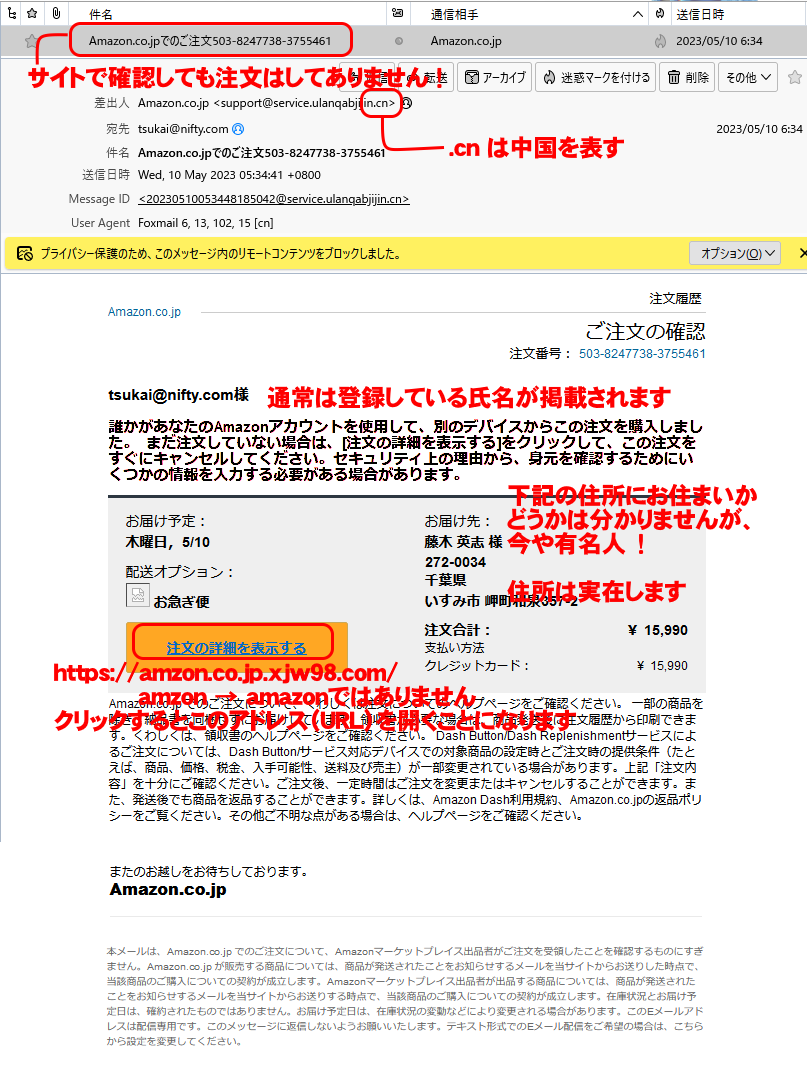Click the Amazon.co.jp correspondent cell in the list
Image resolution: width=807 pixels, height=1087 pixels.
pos(466,41)
